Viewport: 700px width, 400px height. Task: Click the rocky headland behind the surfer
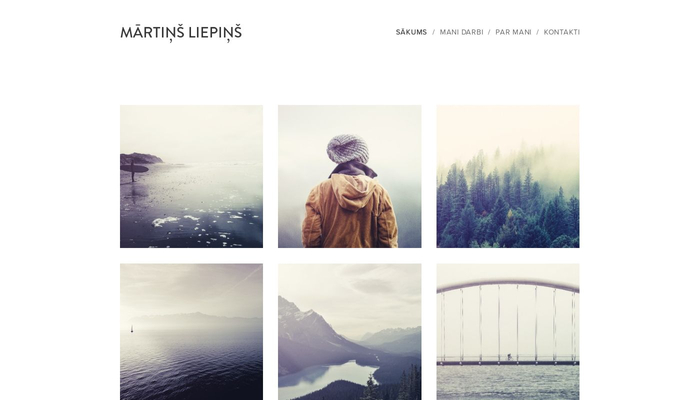coord(141,158)
